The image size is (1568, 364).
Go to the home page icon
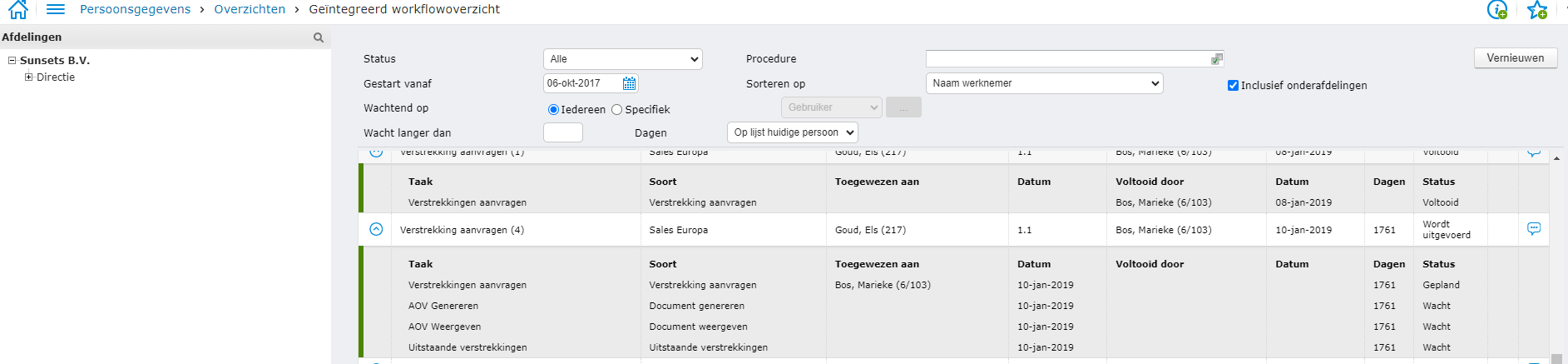point(17,9)
